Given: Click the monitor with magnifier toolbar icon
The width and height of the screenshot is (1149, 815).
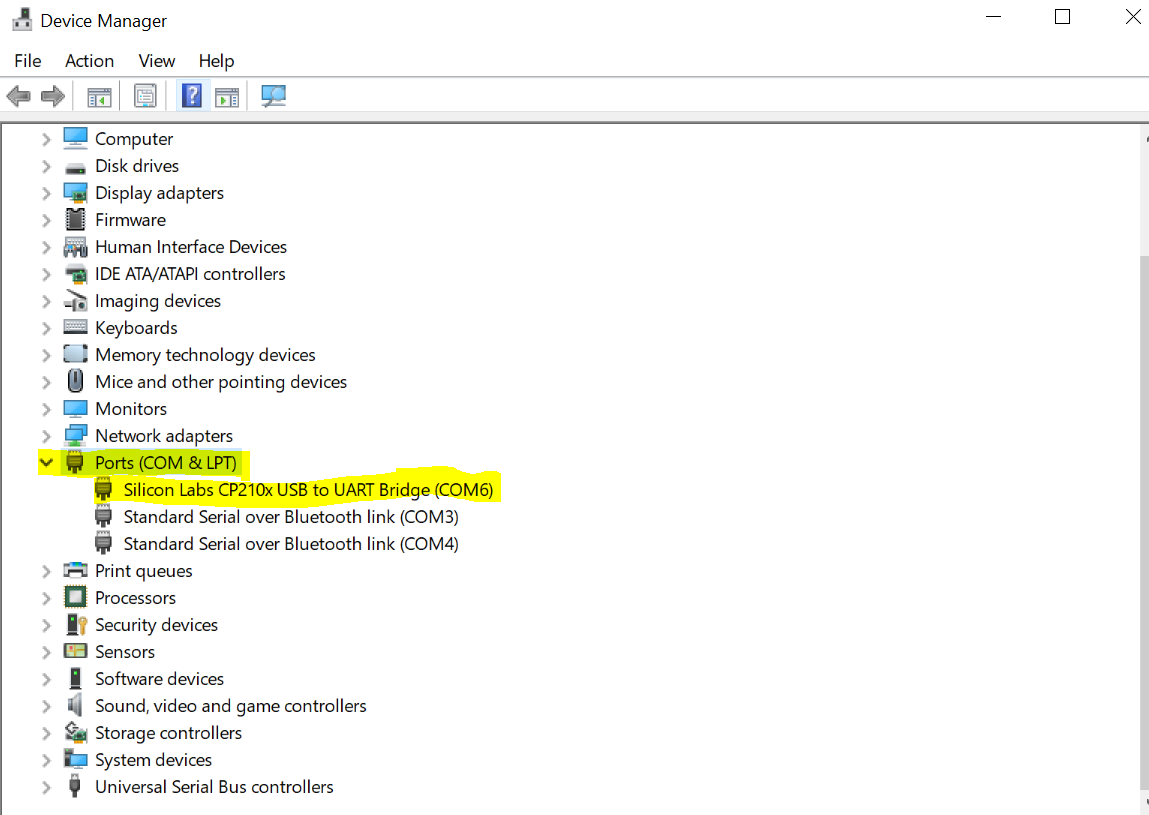Looking at the screenshot, I should point(272,95).
